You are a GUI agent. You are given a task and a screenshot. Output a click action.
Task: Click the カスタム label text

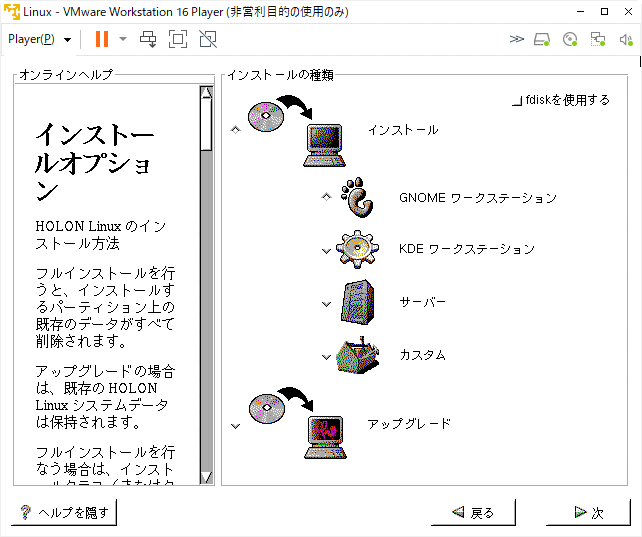click(x=423, y=354)
